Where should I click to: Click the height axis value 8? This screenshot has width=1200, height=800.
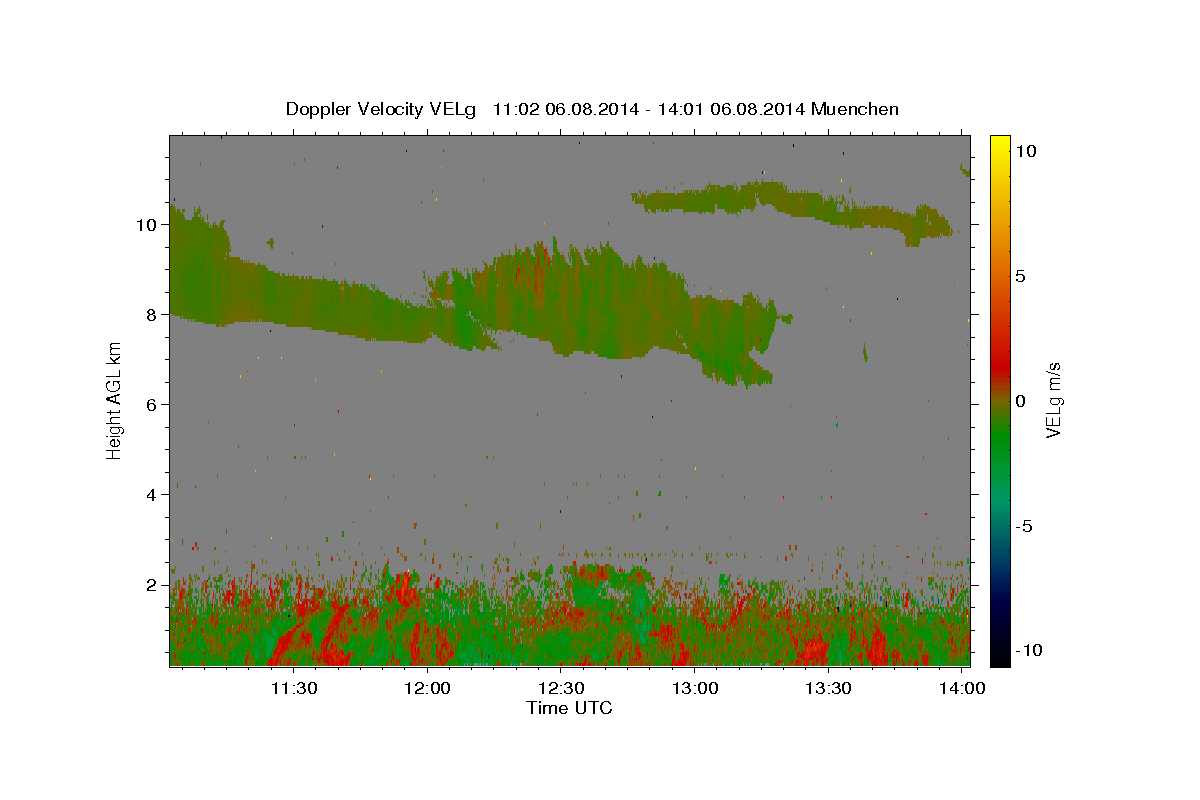(x=152, y=315)
